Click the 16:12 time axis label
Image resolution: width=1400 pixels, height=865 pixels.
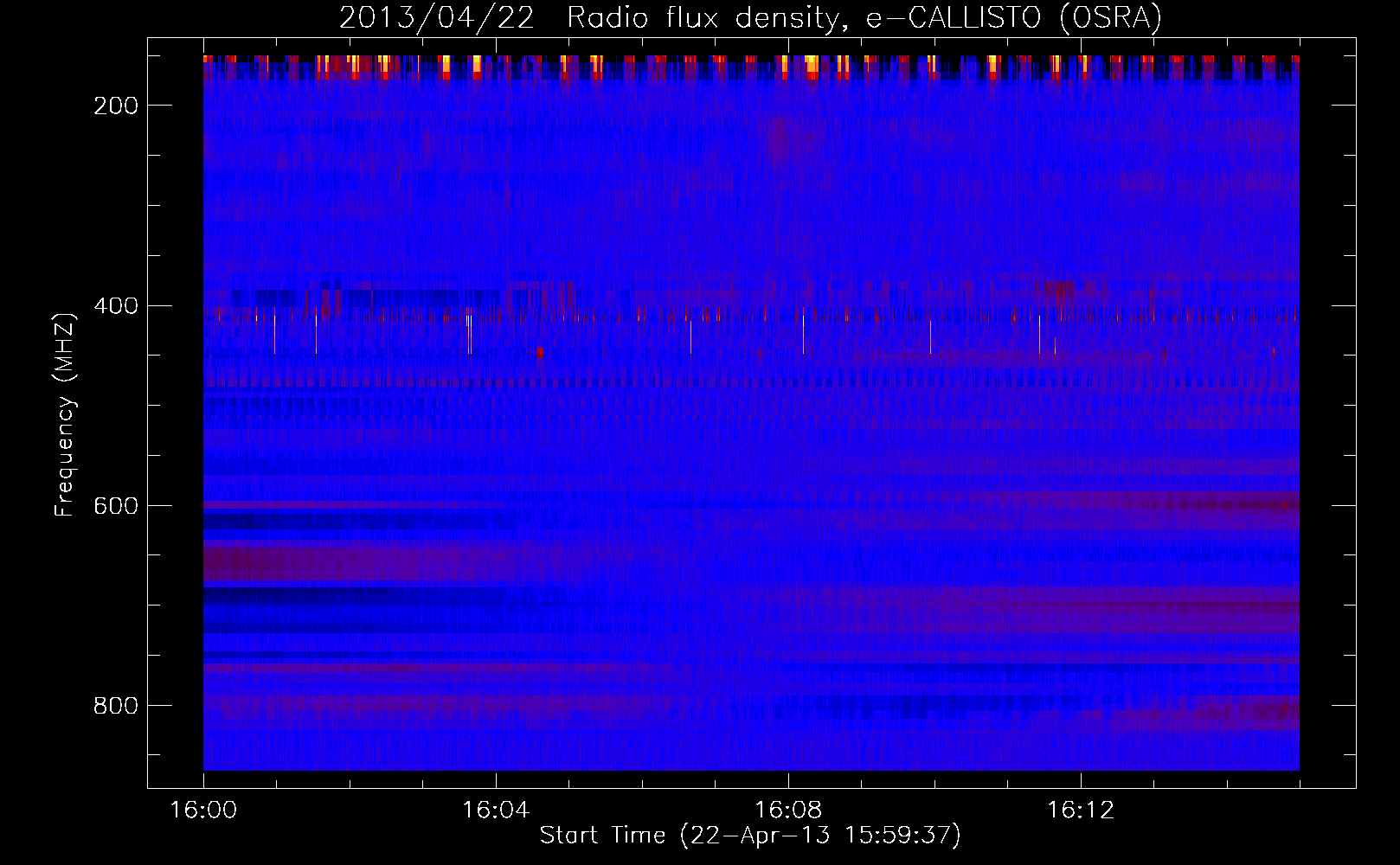coord(1081,811)
